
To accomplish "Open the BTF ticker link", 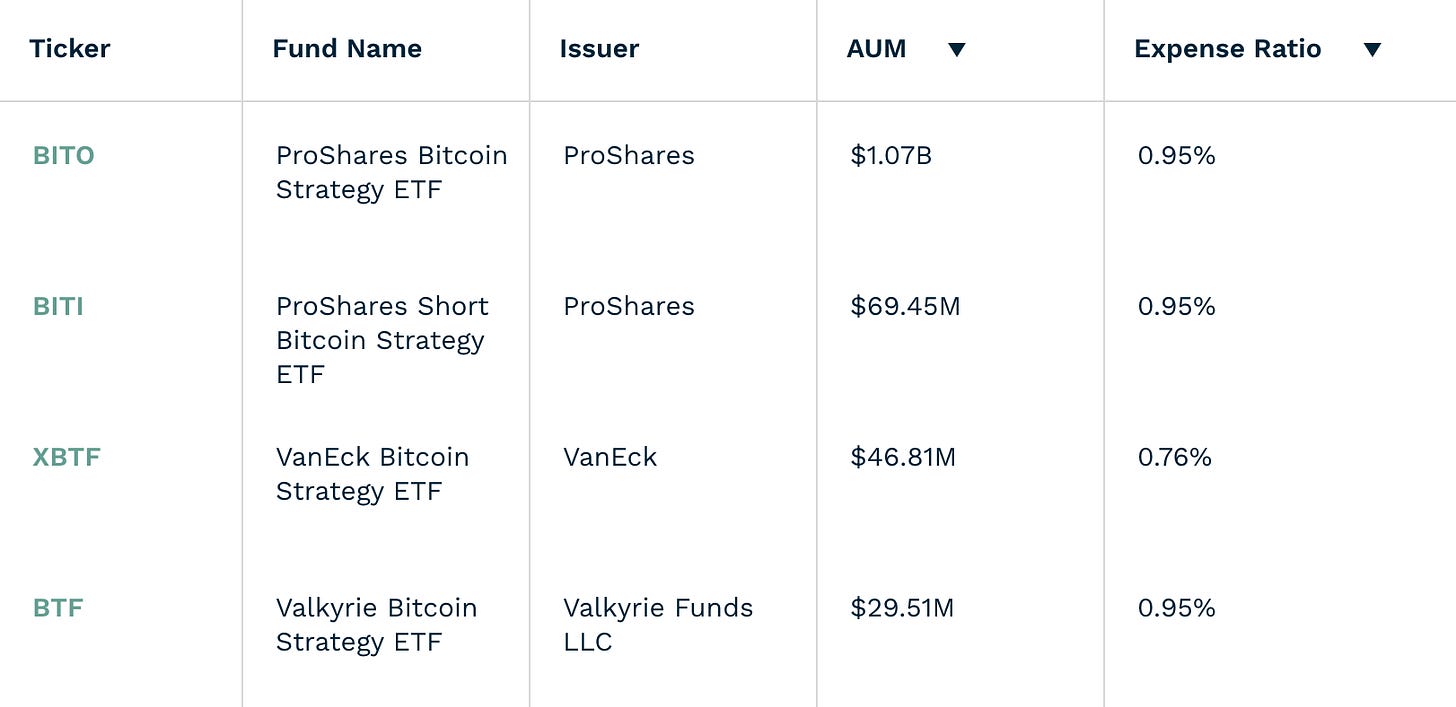I will coord(58,608).
